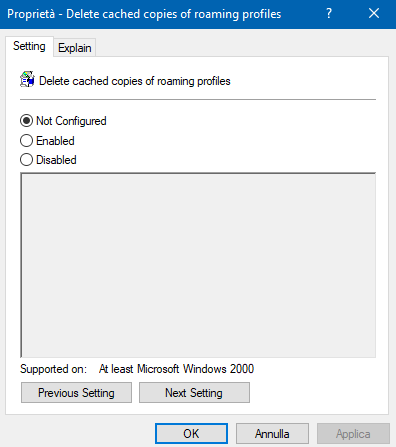The width and height of the screenshot is (396, 447).
Task: Click the 'Supported on:' label
Action: coord(53,369)
